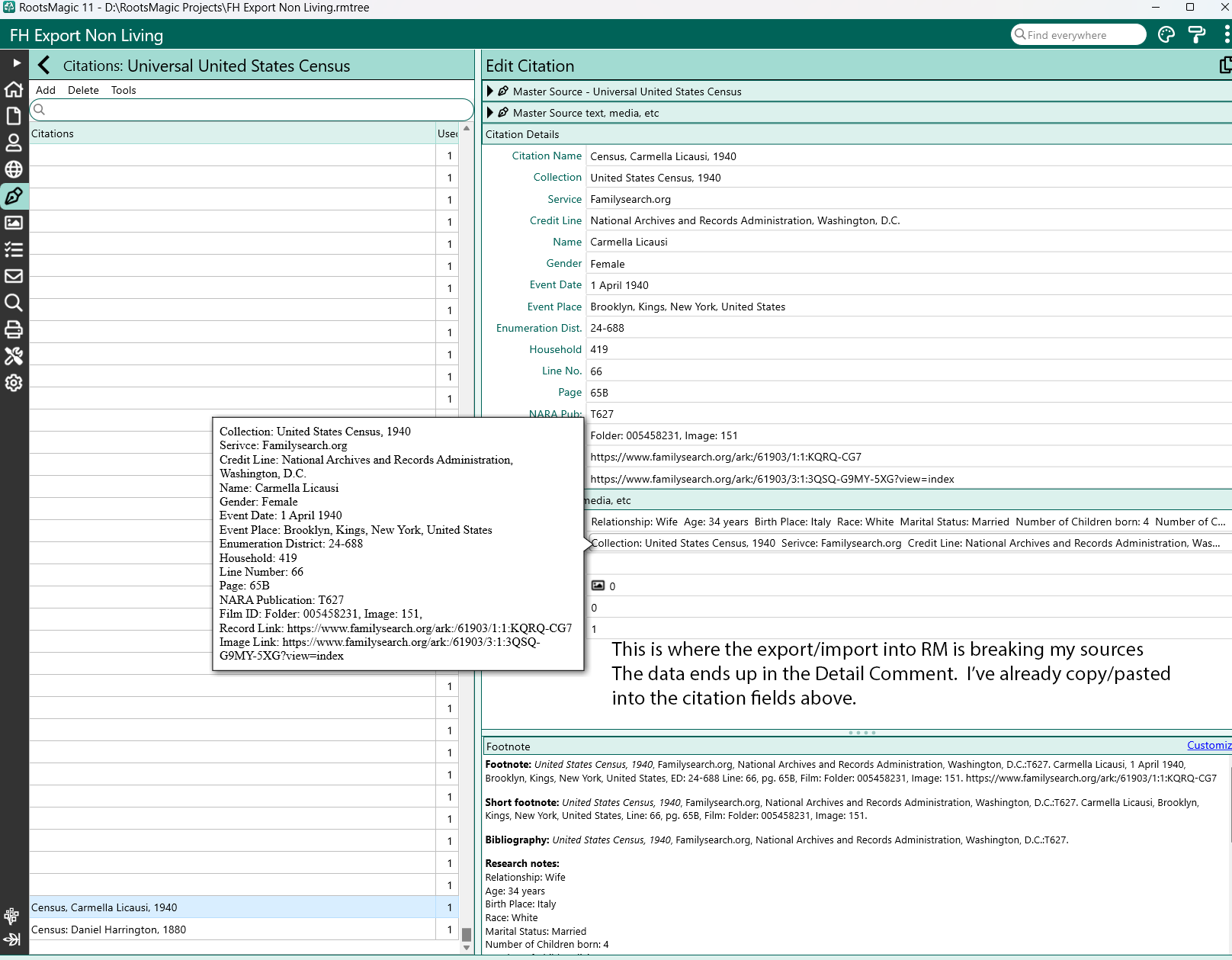
Task: Open the People view sidebar icon
Action: pos(14,143)
